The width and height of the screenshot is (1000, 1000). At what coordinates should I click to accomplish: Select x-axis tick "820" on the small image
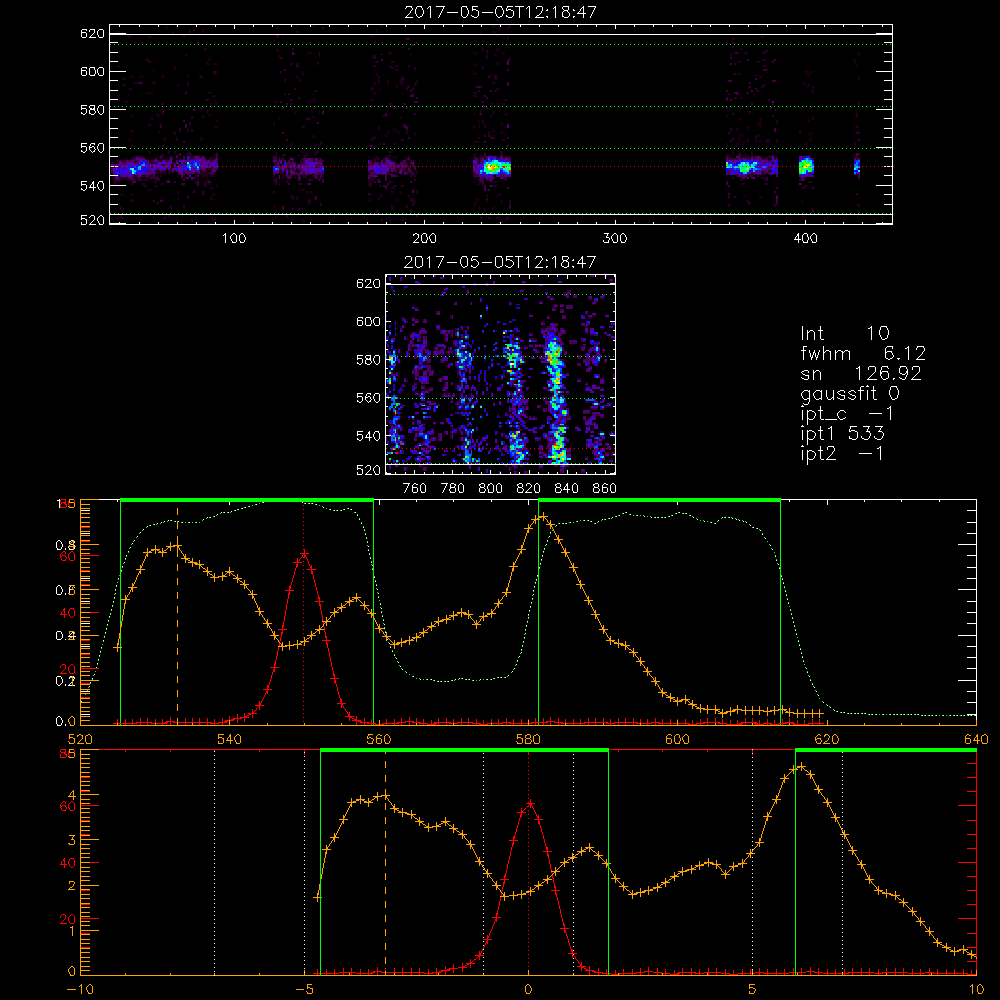coord(529,489)
